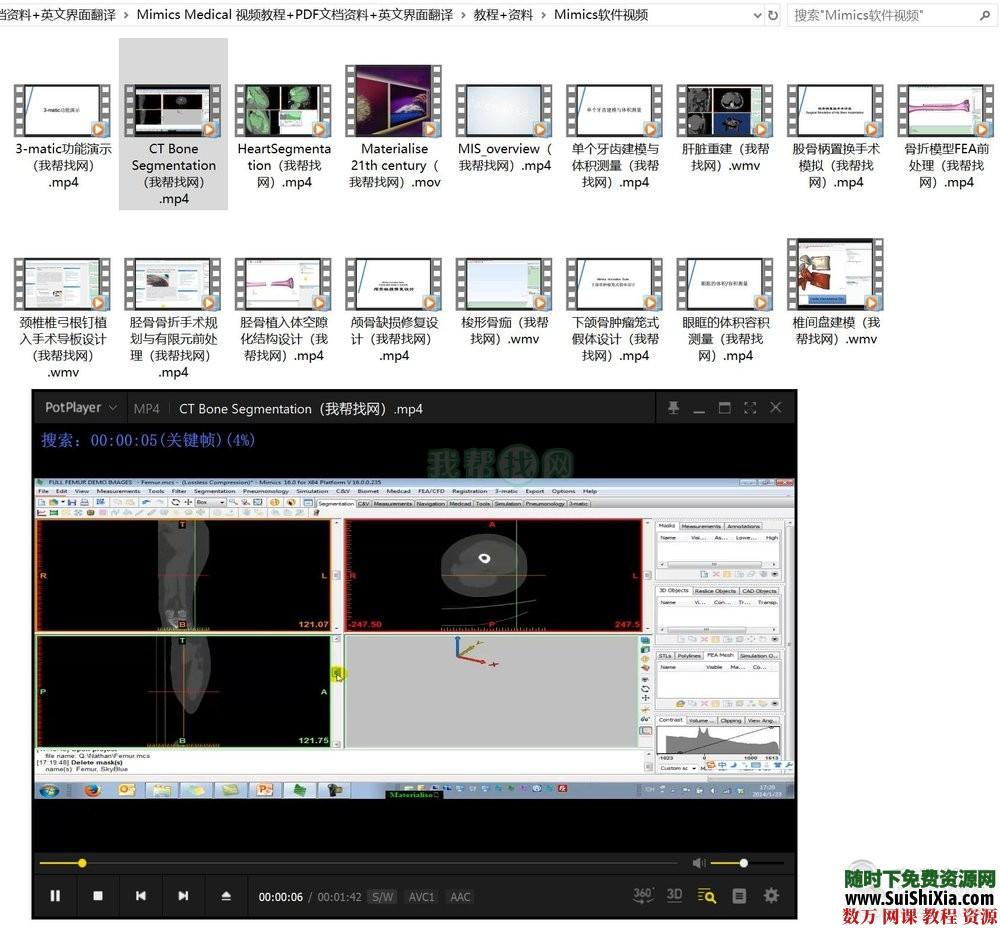Pause the video in PotPlayer
The height and width of the screenshot is (929, 1000).
tap(55, 896)
